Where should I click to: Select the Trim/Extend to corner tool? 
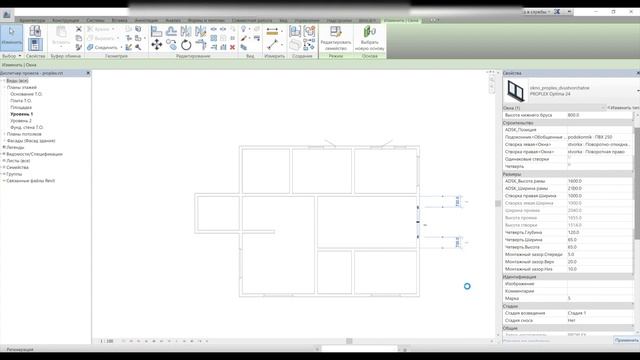pos(200,44)
